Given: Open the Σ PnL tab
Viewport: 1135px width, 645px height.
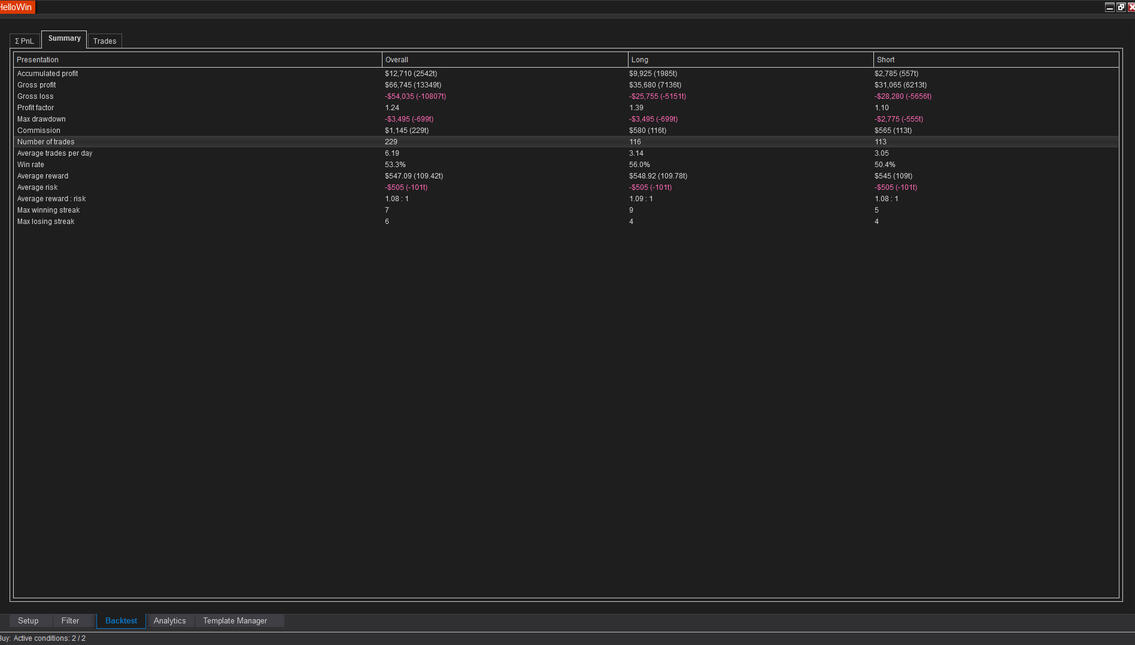Looking at the screenshot, I should (24, 41).
